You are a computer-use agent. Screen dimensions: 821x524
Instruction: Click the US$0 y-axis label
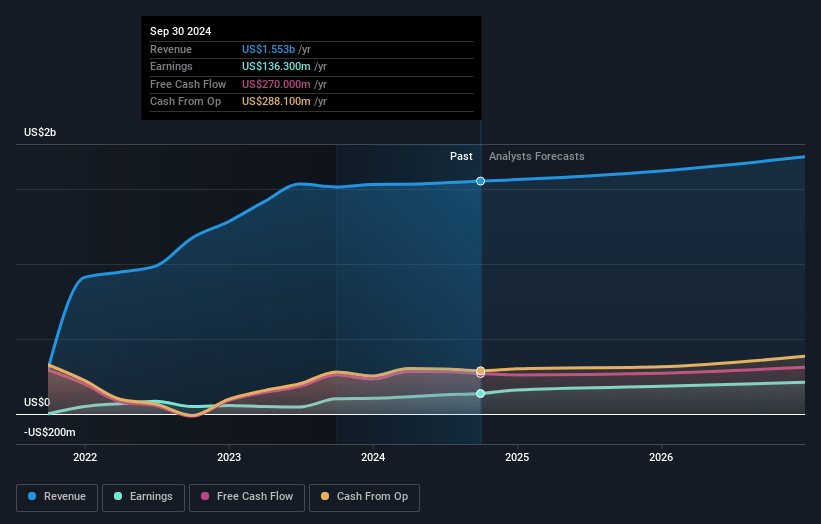(37, 403)
